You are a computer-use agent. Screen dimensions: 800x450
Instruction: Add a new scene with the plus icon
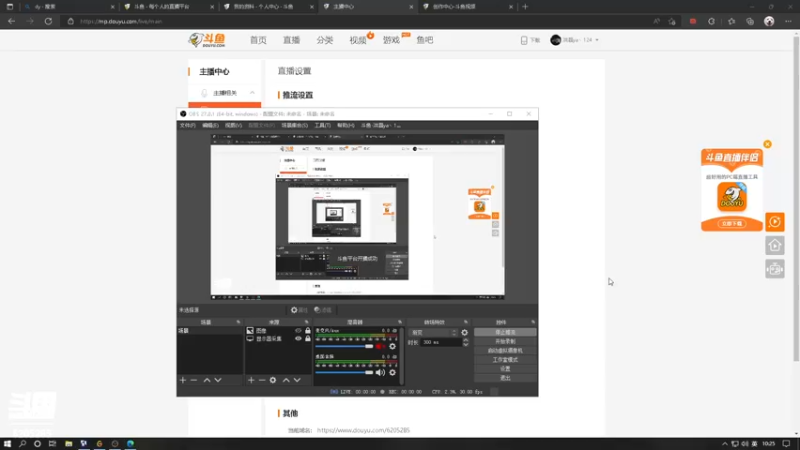pos(183,380)
